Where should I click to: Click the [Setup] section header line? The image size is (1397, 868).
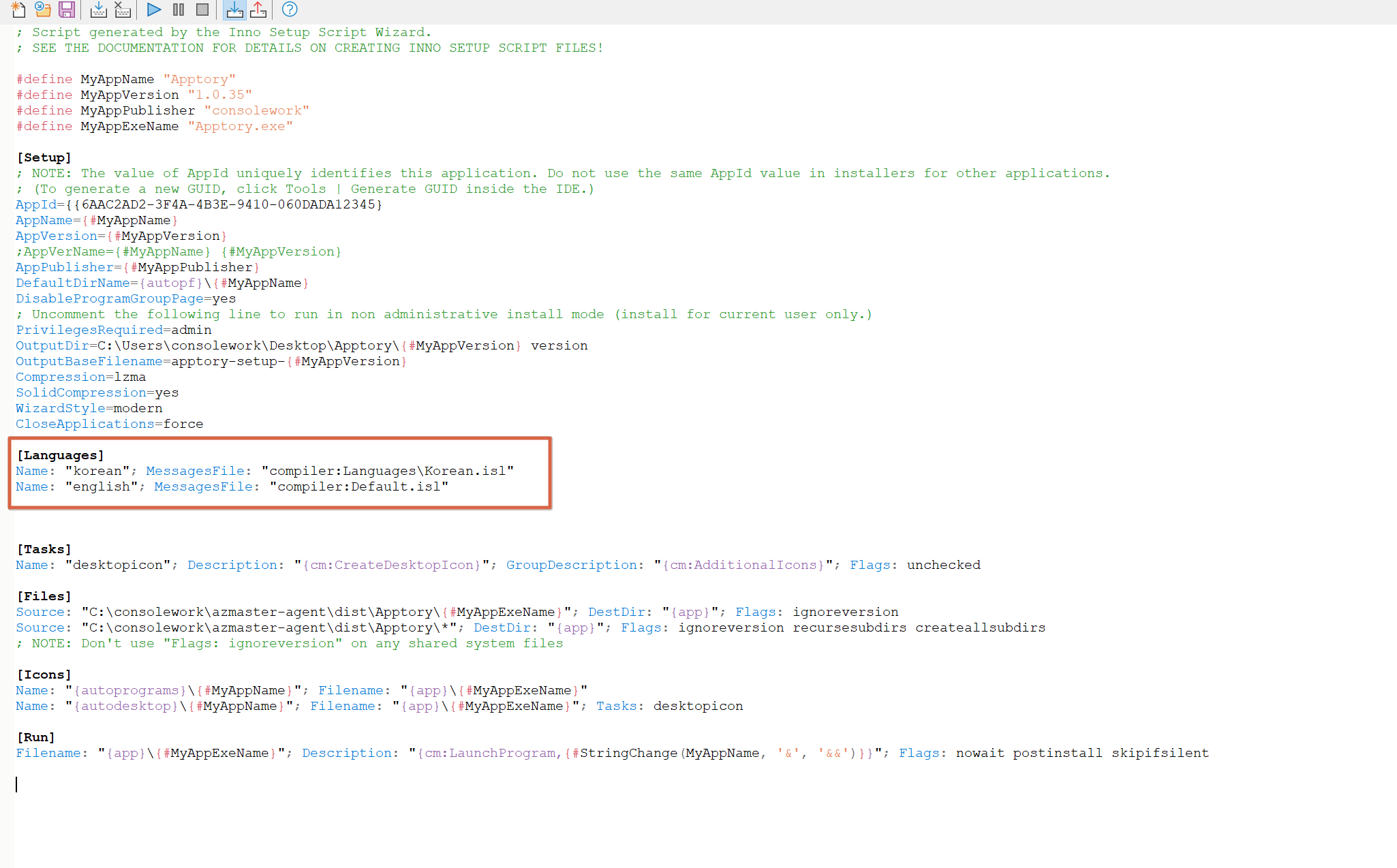pos(44,157)
